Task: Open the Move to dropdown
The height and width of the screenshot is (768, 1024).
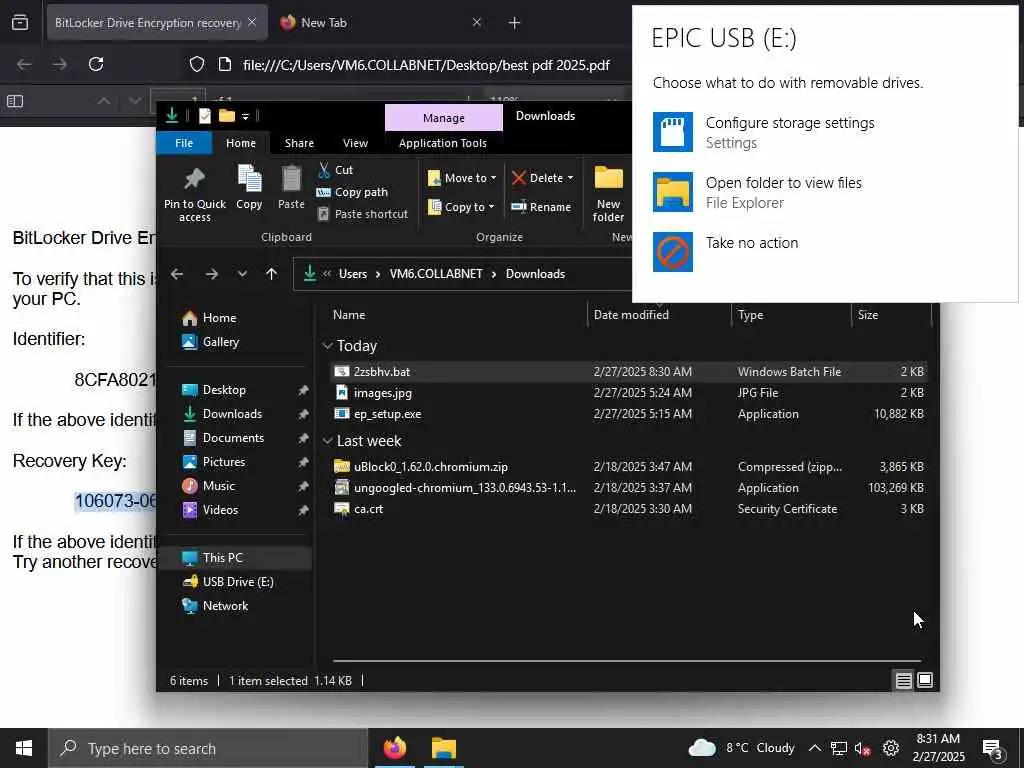Action: 462,178
